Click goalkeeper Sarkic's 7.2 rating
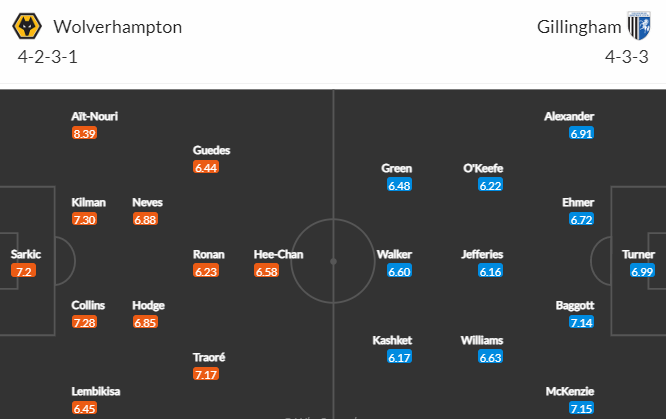 click(x=23, y=271)
